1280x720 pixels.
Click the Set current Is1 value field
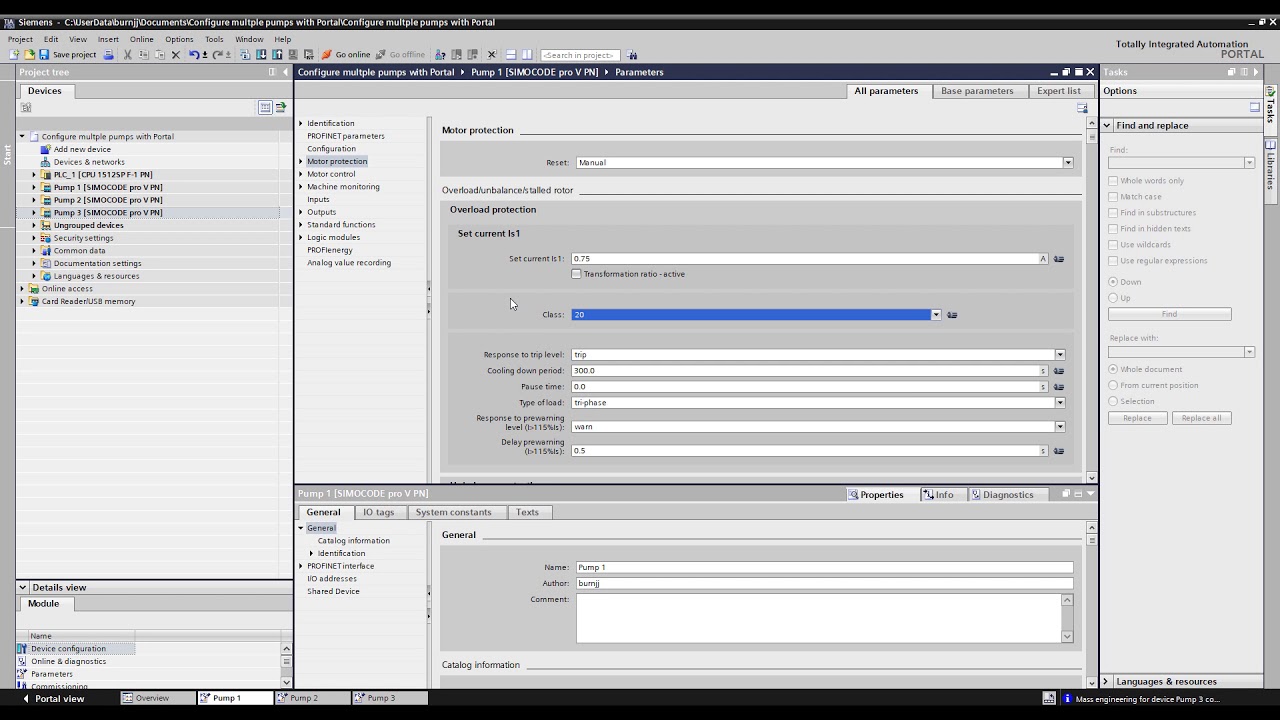[x=804, y=259]
